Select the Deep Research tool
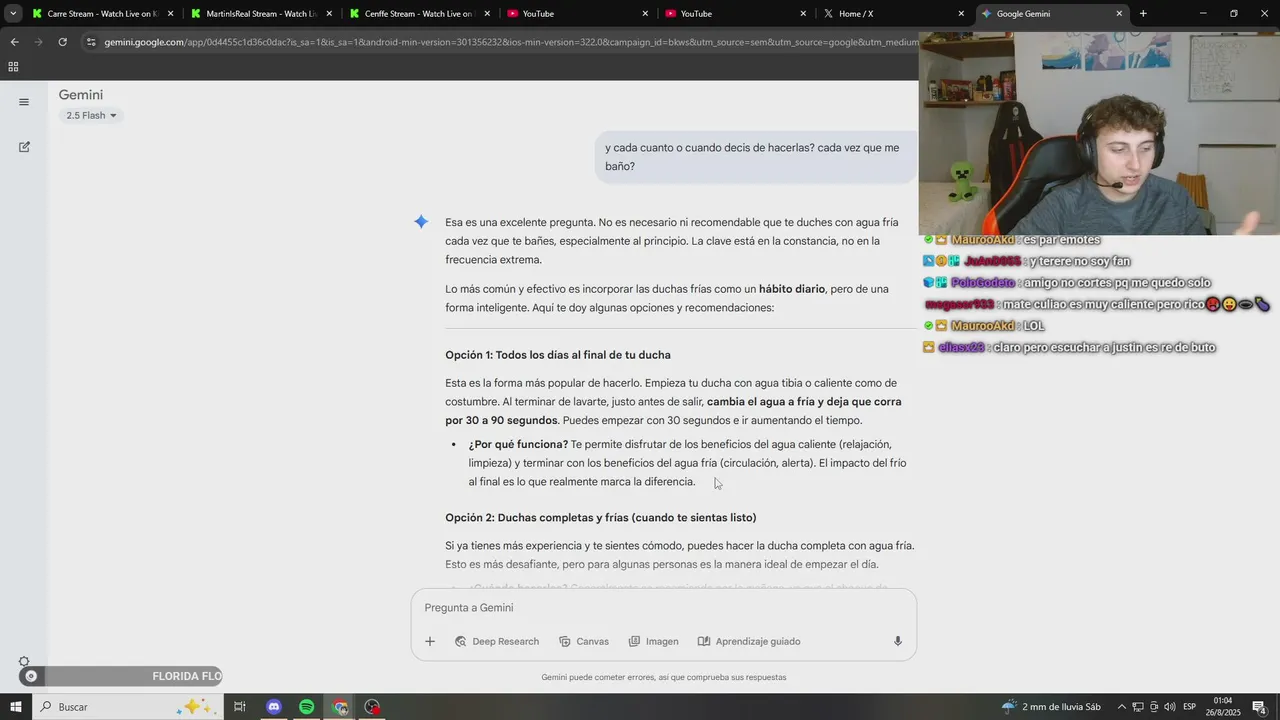The width and height of the screenshot is (1280, 720). pyautogui.click(x=496, y=641)
